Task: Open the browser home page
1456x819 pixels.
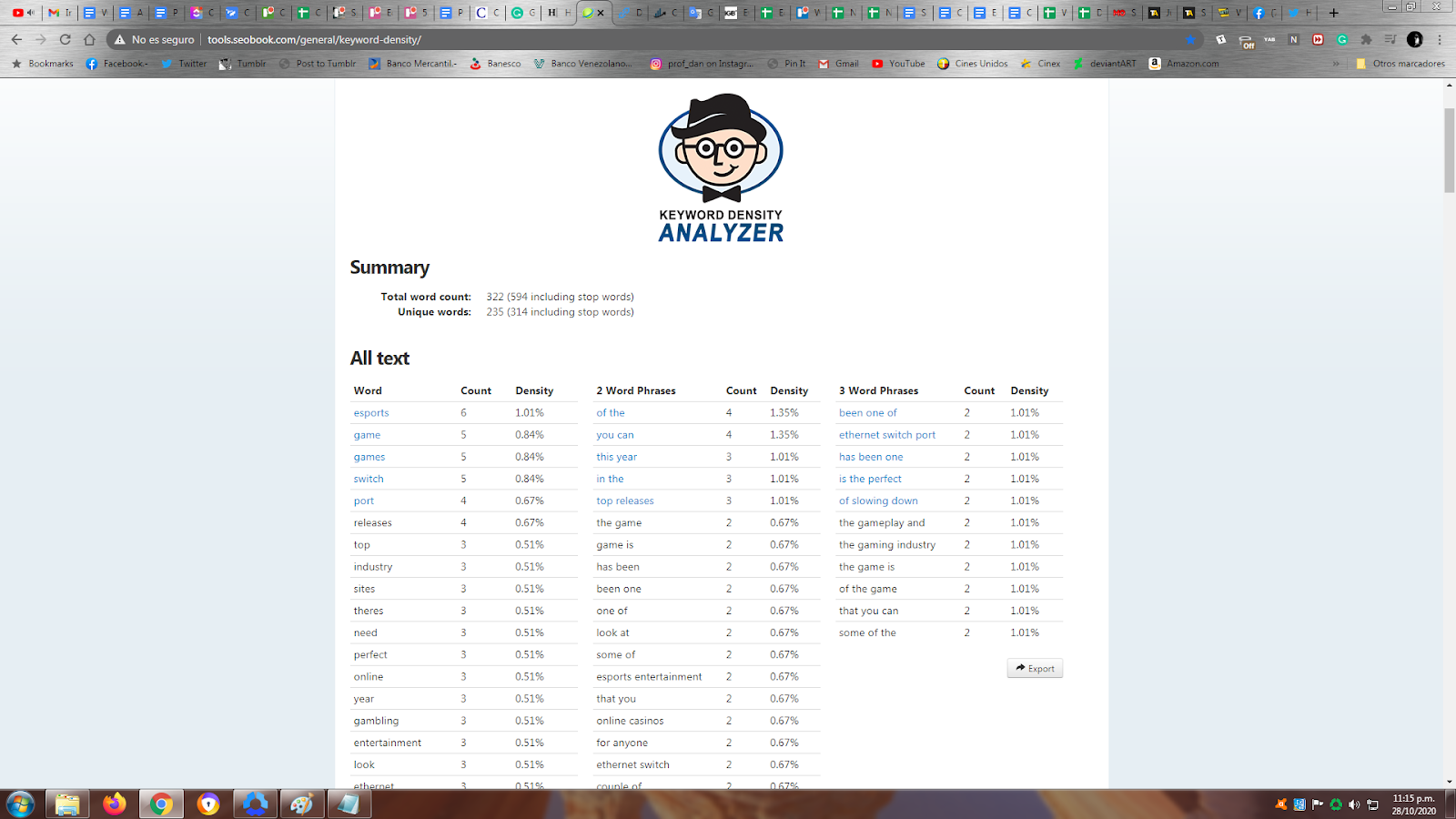Action: (89, 39)
